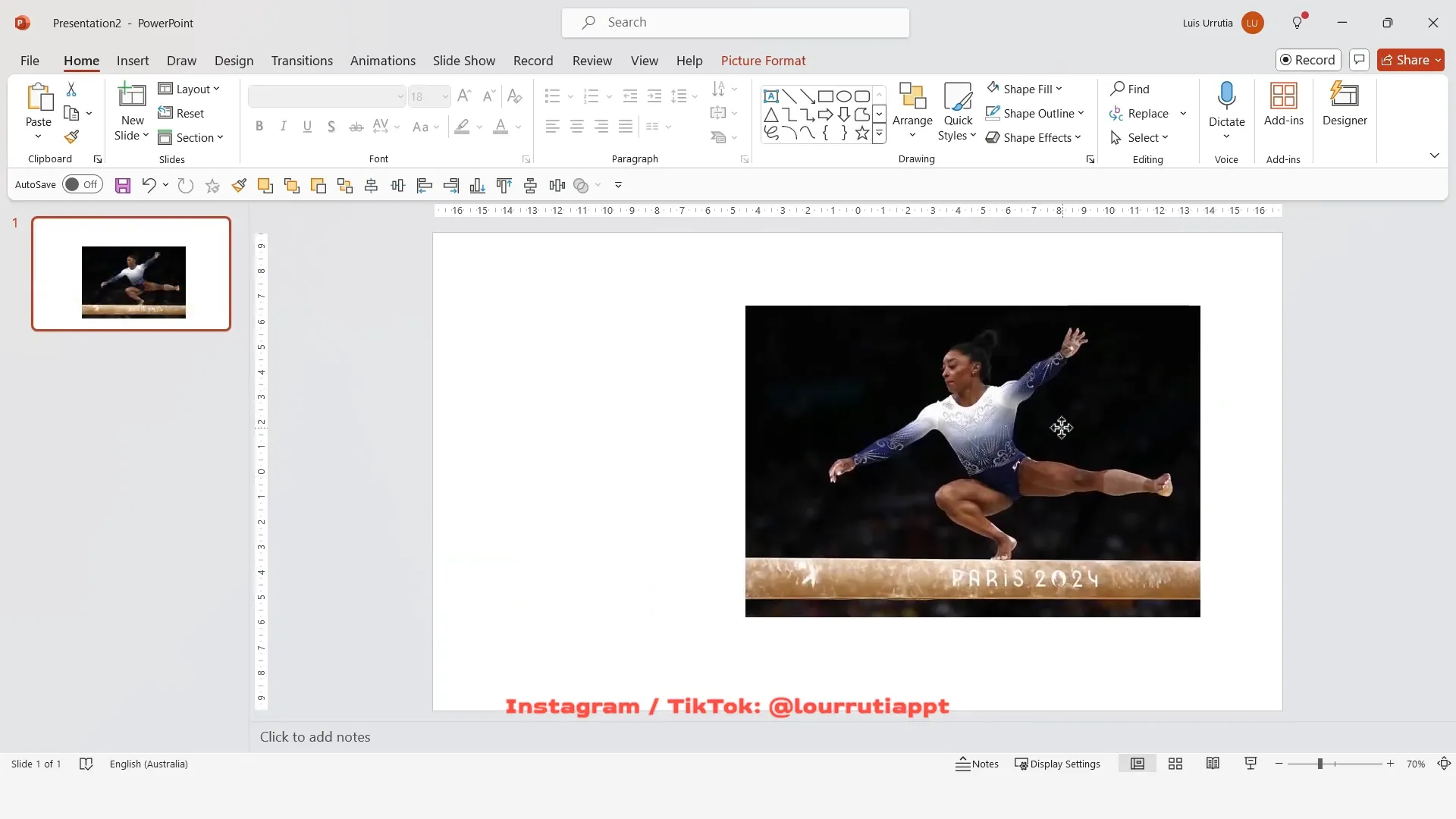This screenshot has width=1456, height=819.
Task: Switch to Reading View
Action: pyautogui.click(x=1213, y=764)
